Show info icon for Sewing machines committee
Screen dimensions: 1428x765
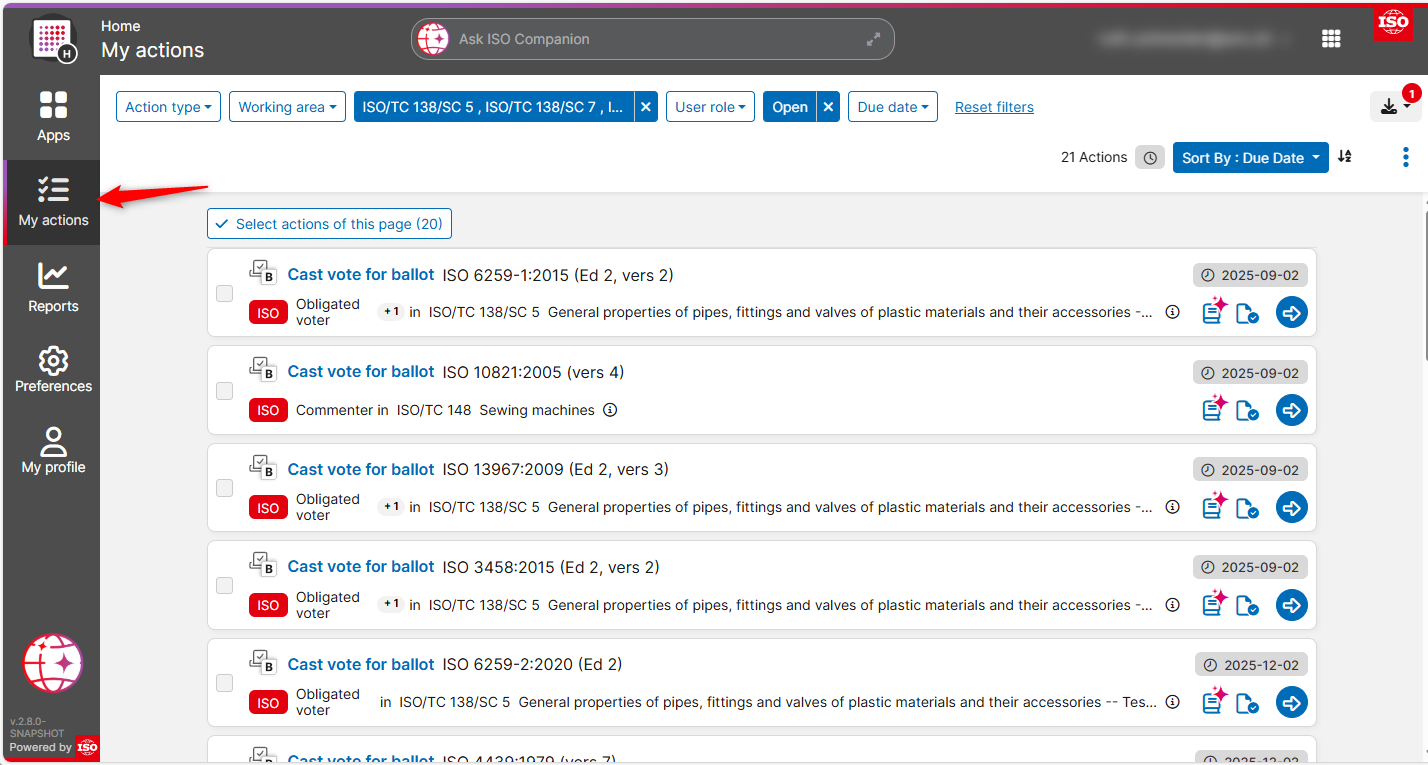point(610,410)
